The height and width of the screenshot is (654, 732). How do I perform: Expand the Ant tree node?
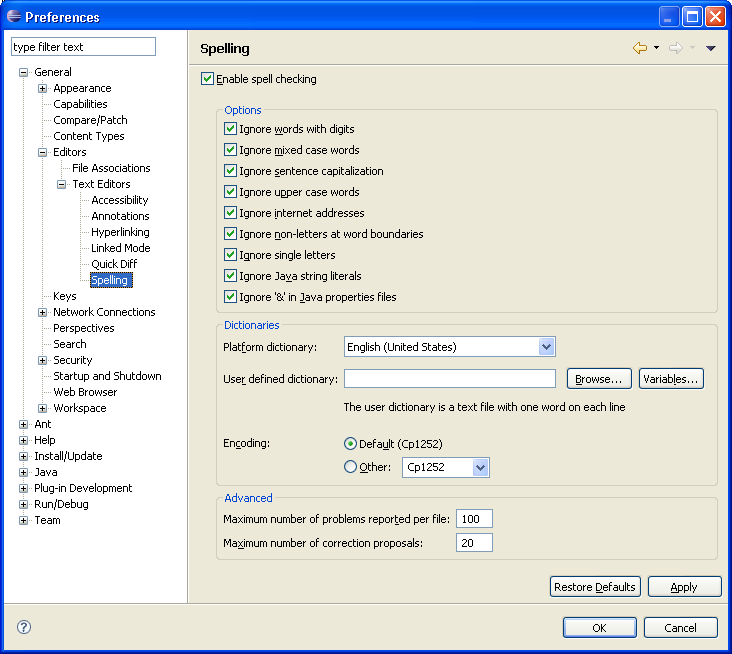pyautogui.click(x=23, y=424)
